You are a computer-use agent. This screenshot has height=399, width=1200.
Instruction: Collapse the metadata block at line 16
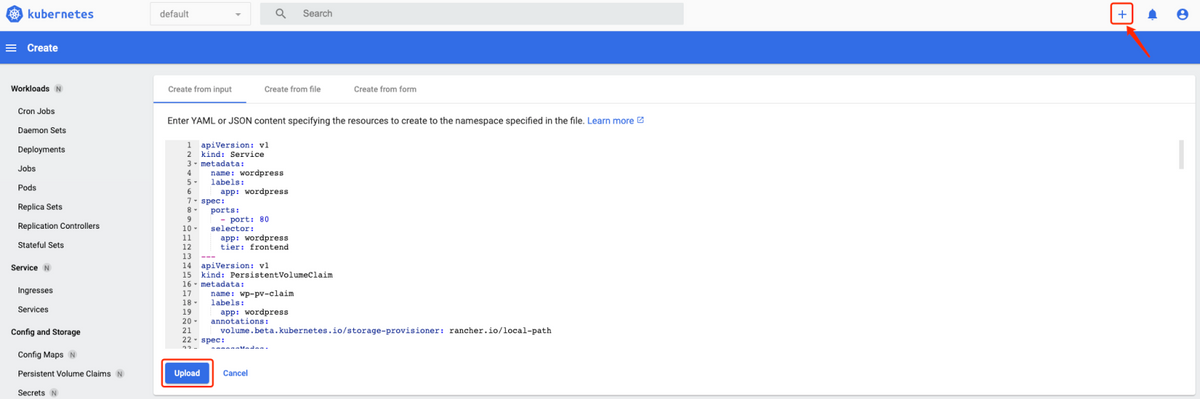coord(196,284)
